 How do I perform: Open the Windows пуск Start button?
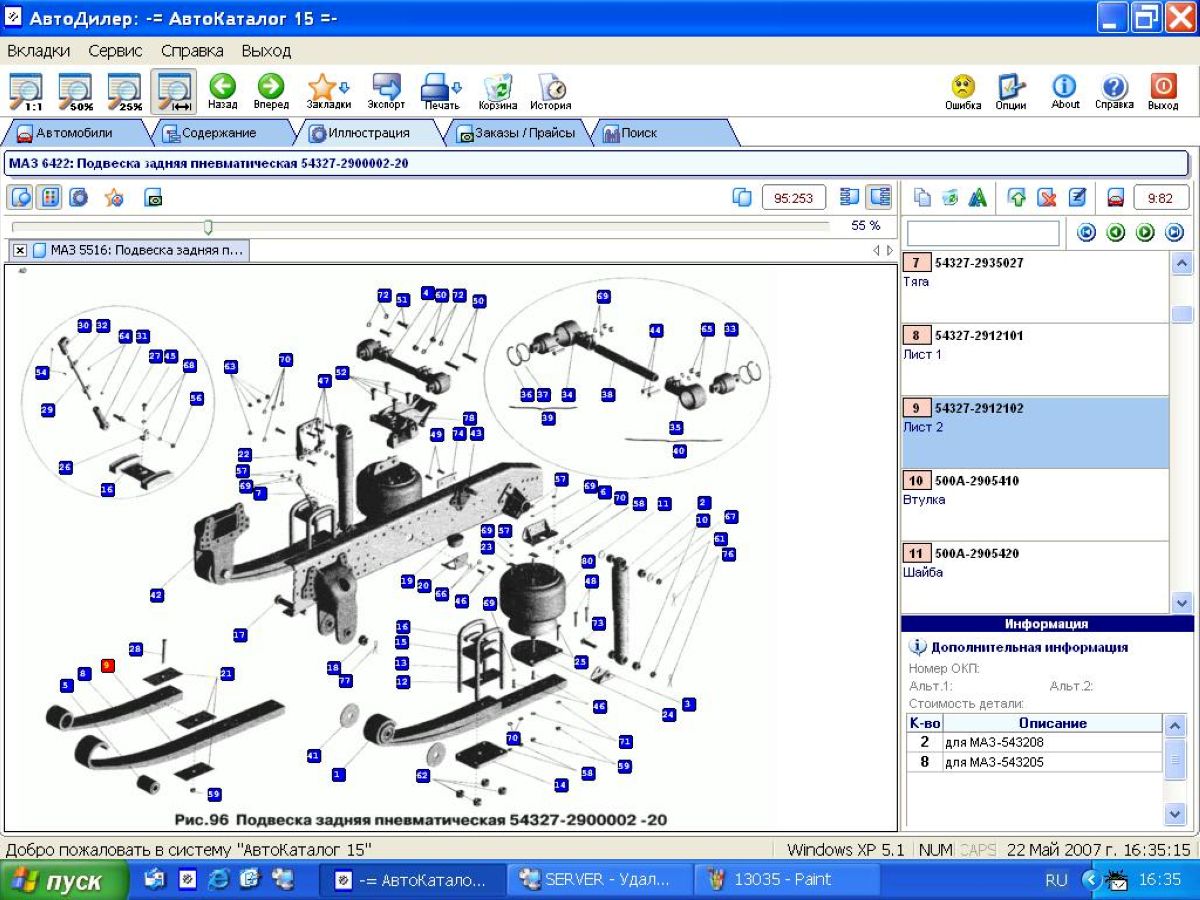click(65, 881)
